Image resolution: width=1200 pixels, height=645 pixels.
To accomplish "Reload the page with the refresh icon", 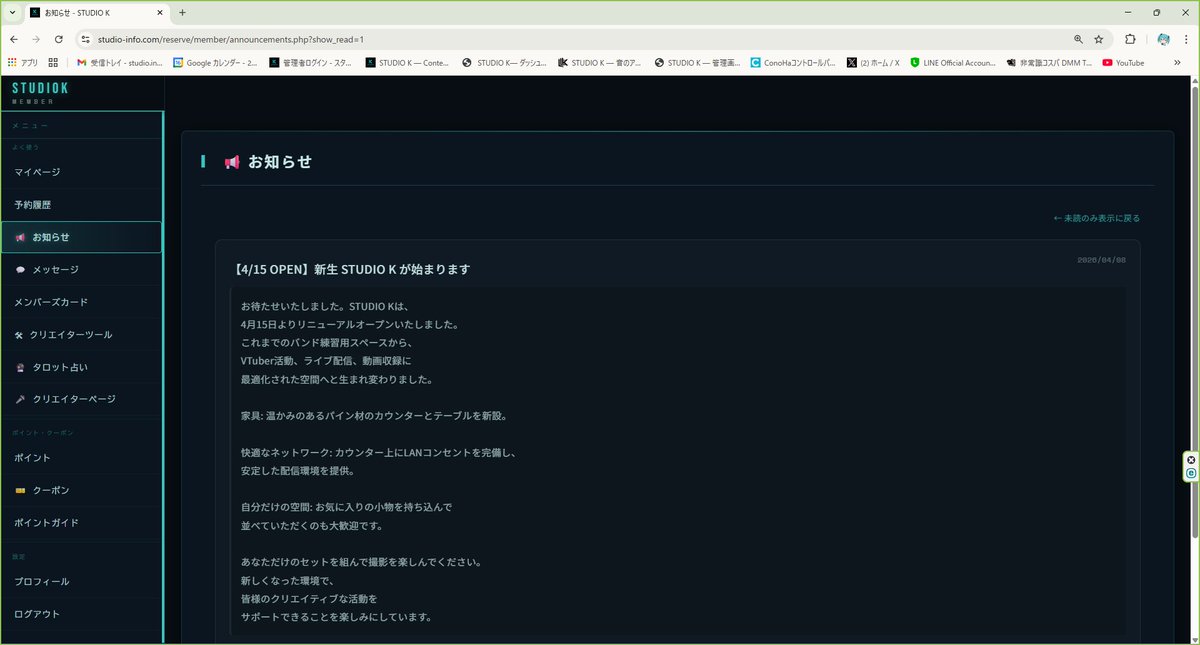I will (59, 39).
